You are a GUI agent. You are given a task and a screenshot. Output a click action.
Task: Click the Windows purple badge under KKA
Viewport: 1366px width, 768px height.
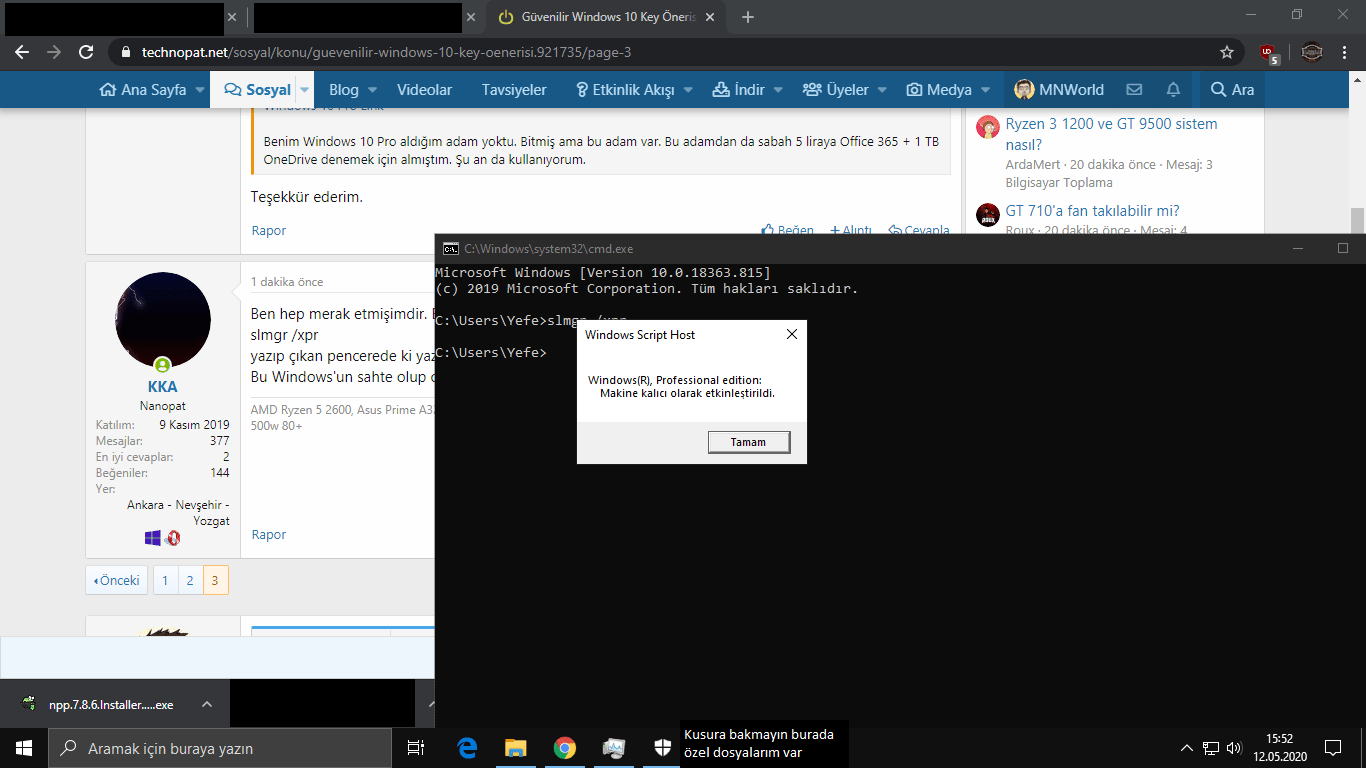coord(153,538)
